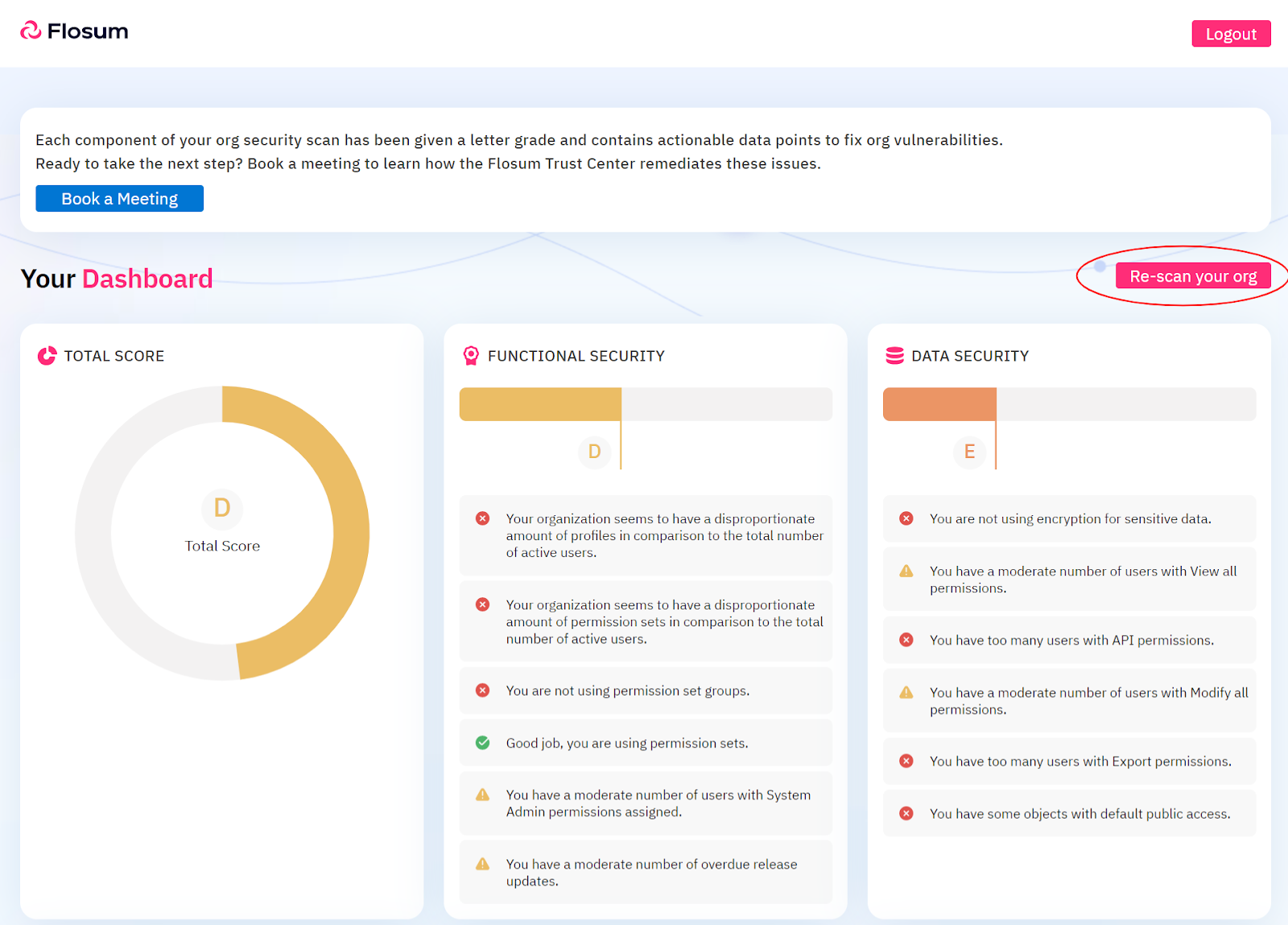The image size is (1288, 925).
Task: Click the Functional Security yellow progress bar
Action: click(x=539, y=404)
